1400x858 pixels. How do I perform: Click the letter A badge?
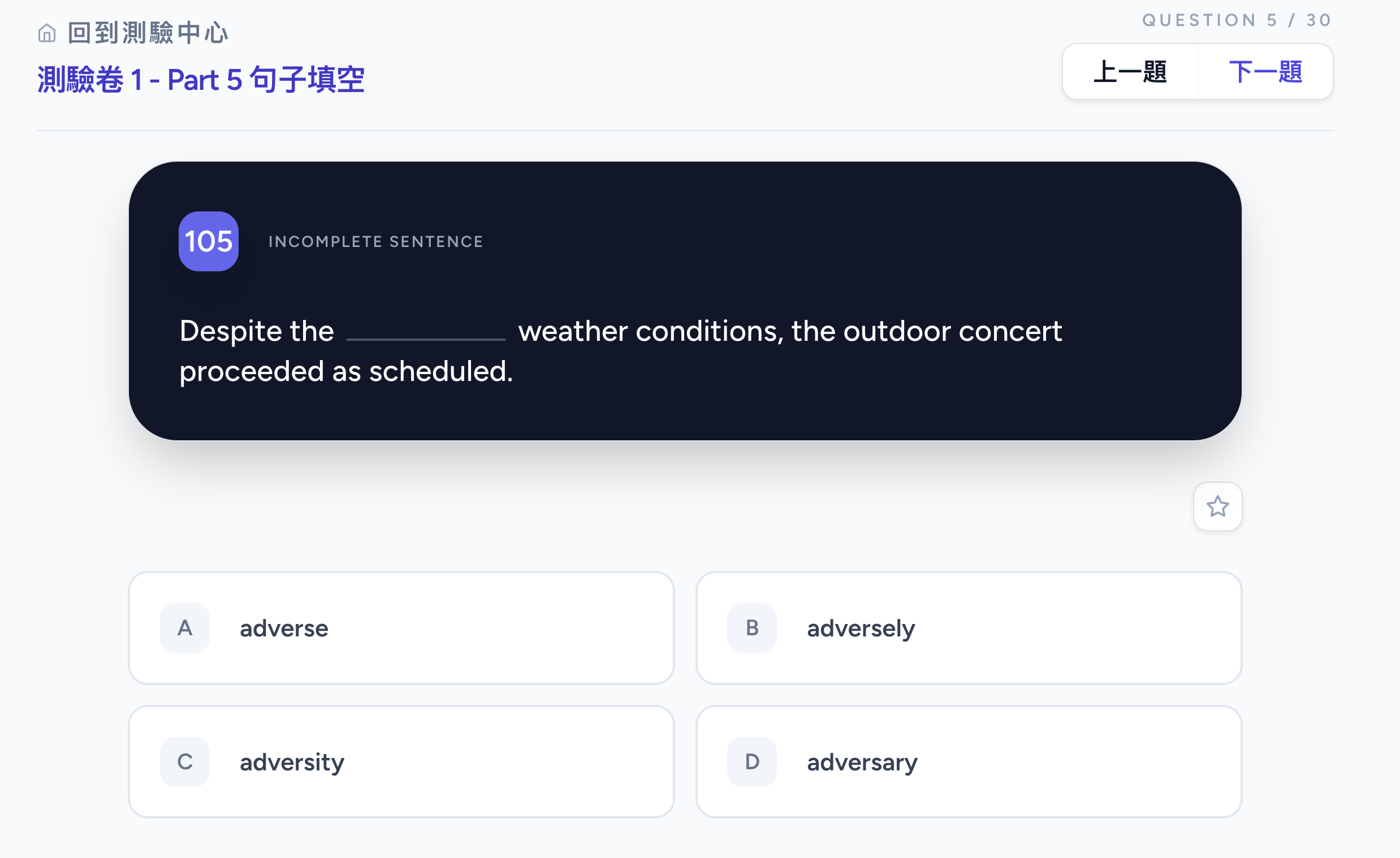coord(185,628)
